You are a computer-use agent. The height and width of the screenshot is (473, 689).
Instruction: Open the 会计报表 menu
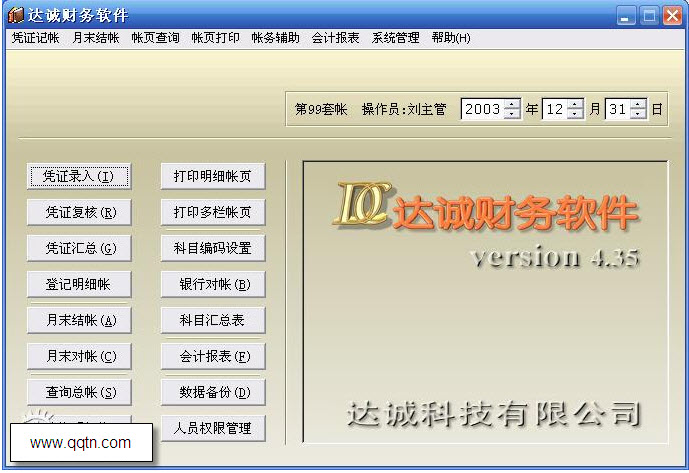(335, 38)
